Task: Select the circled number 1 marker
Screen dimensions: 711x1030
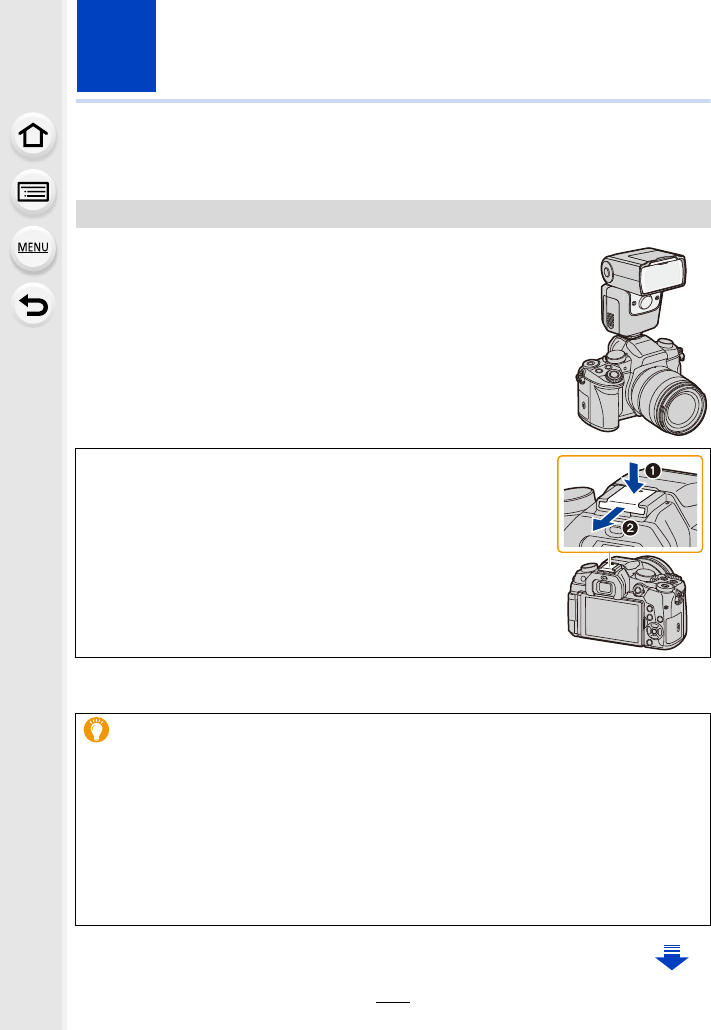Action: click(x=652, y=470)
